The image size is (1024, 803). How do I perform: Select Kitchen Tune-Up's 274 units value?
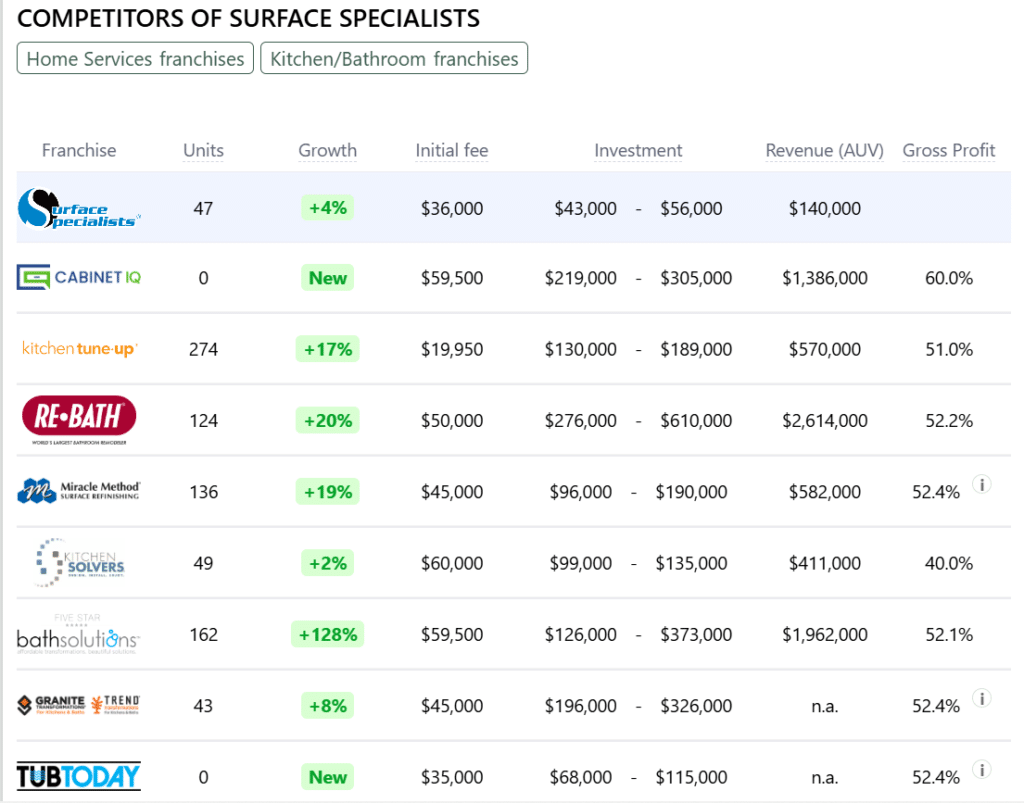click(203, 349)
